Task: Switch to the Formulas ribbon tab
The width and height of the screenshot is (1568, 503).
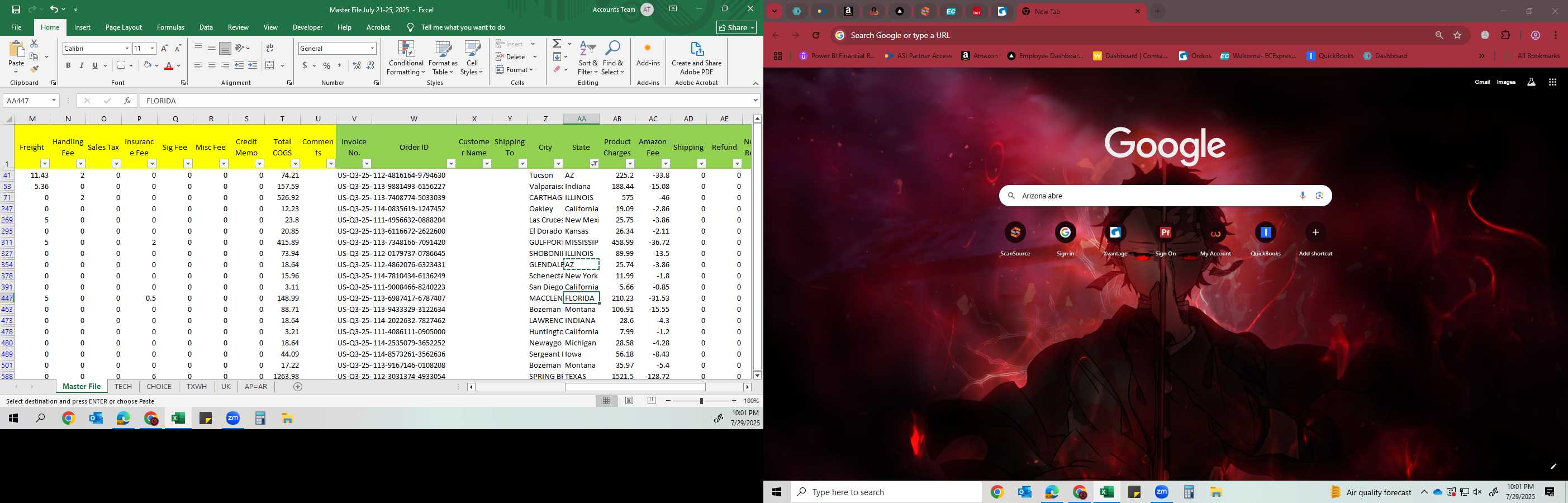Action: [170, 27]
